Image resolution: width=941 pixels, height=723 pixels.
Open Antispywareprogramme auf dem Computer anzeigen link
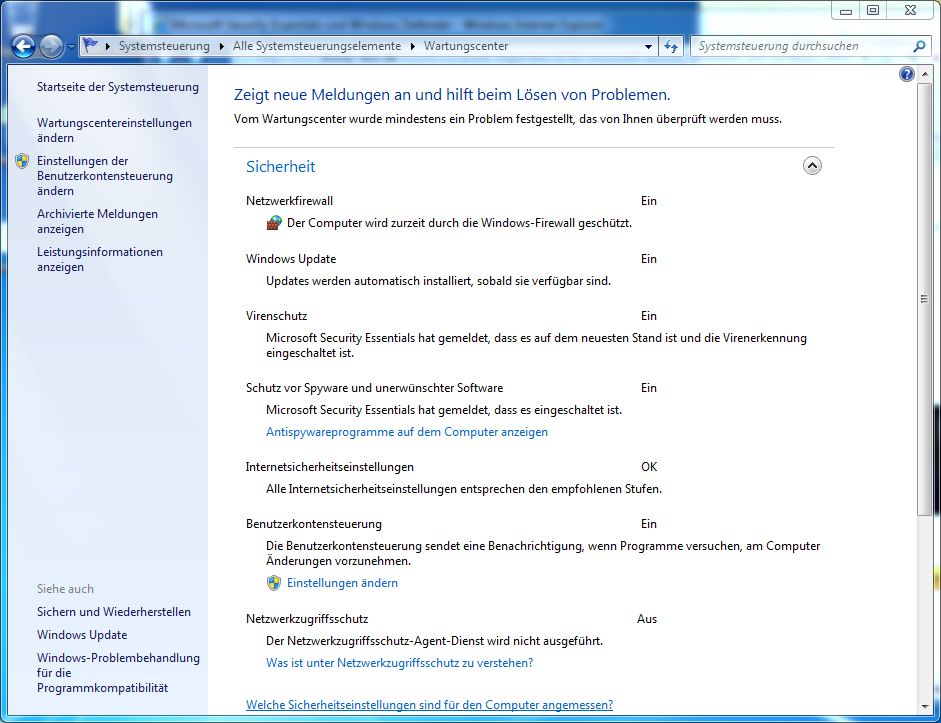pos(407,432)
